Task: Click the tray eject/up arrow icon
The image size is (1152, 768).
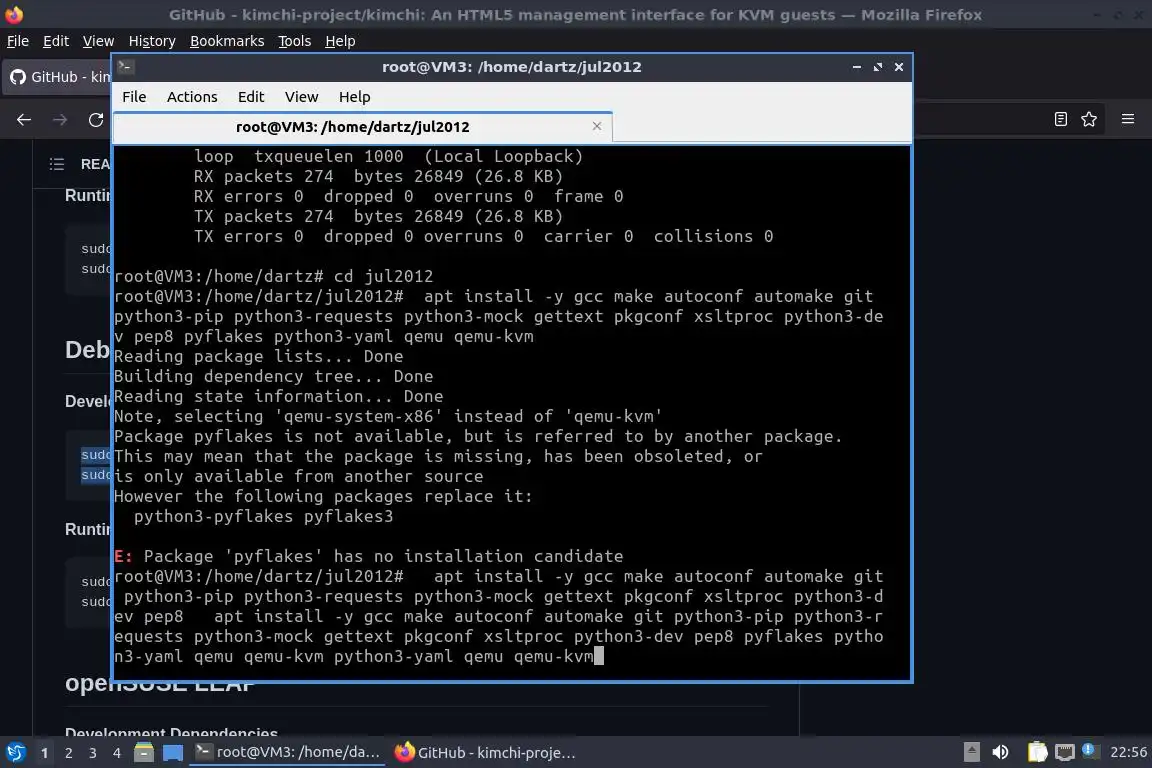Action: click(x=971, y=752)
